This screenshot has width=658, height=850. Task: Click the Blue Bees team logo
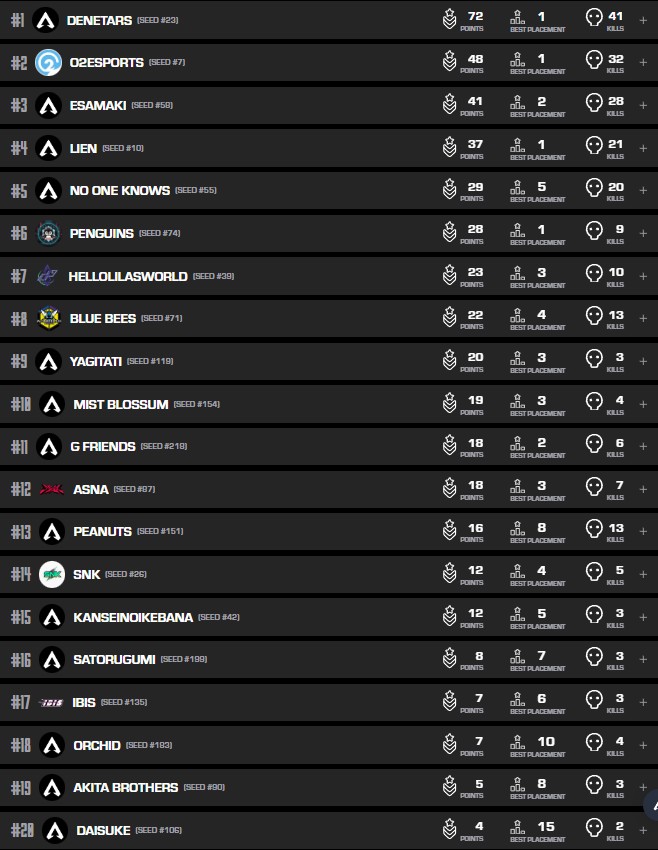[48, 319]
